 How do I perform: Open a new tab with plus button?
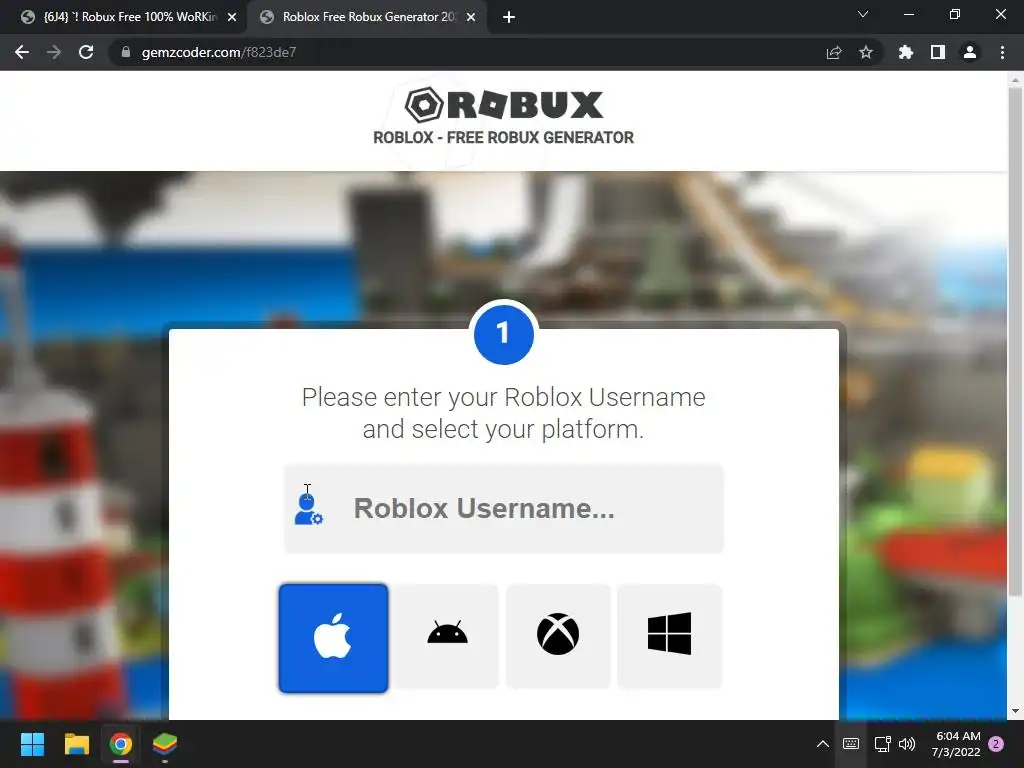point(509,17)
